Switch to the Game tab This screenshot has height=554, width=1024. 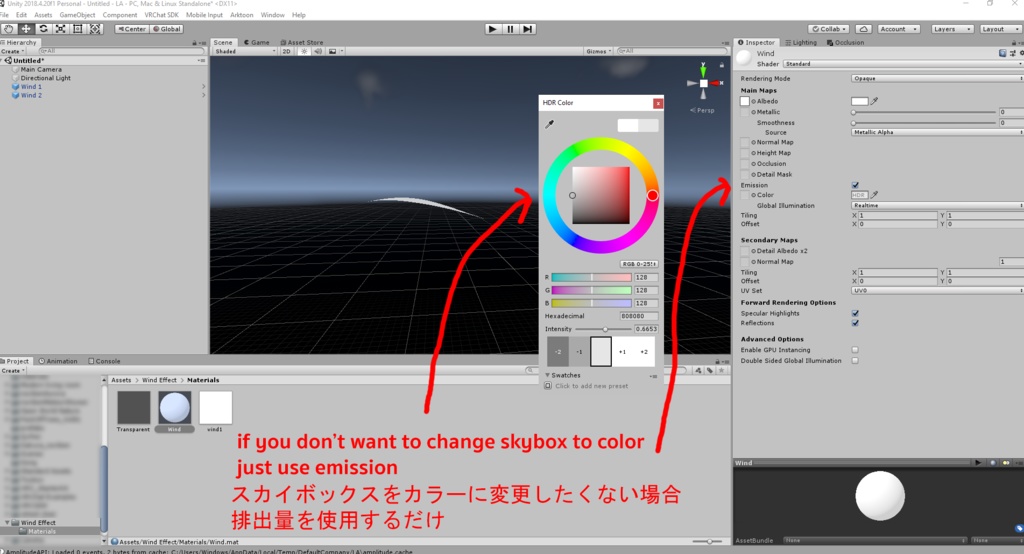256,42
